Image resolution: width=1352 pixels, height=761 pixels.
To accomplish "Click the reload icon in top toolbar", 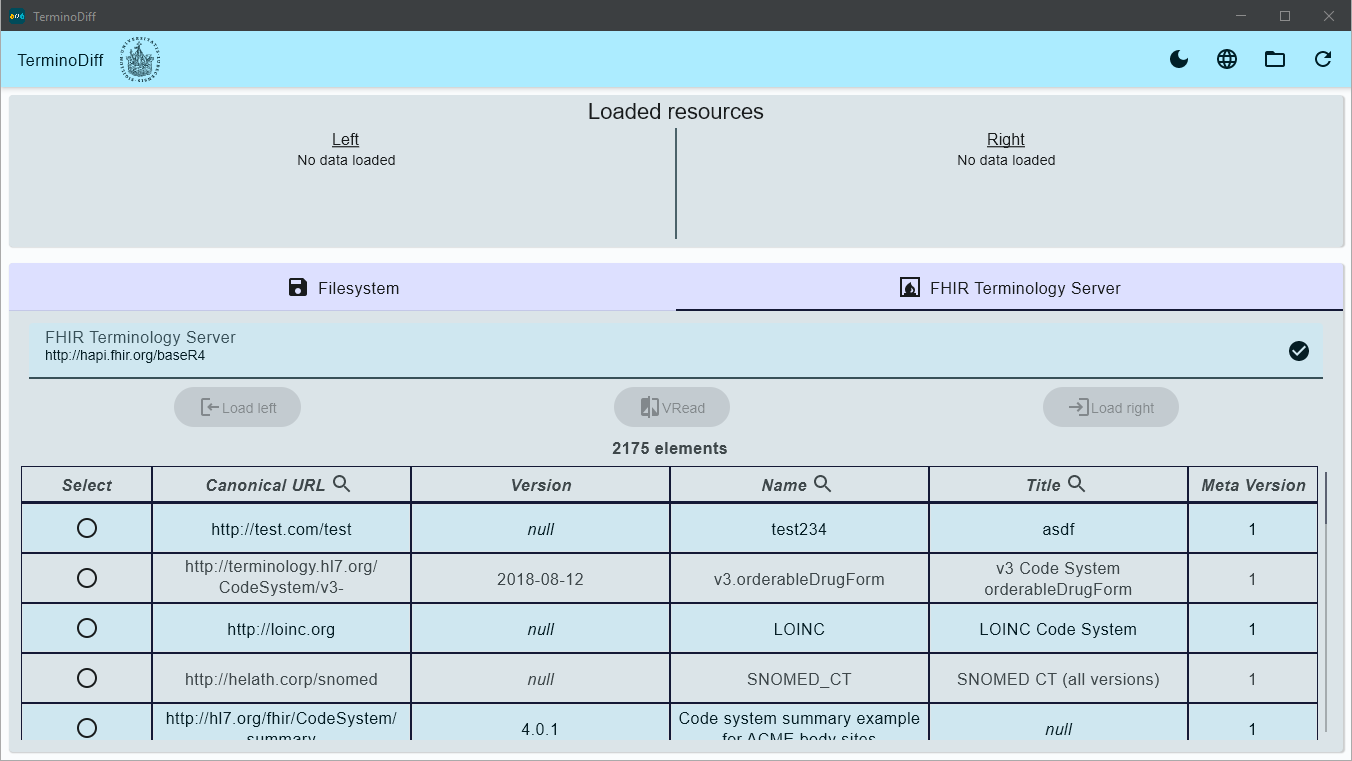I will [1323, 59].
